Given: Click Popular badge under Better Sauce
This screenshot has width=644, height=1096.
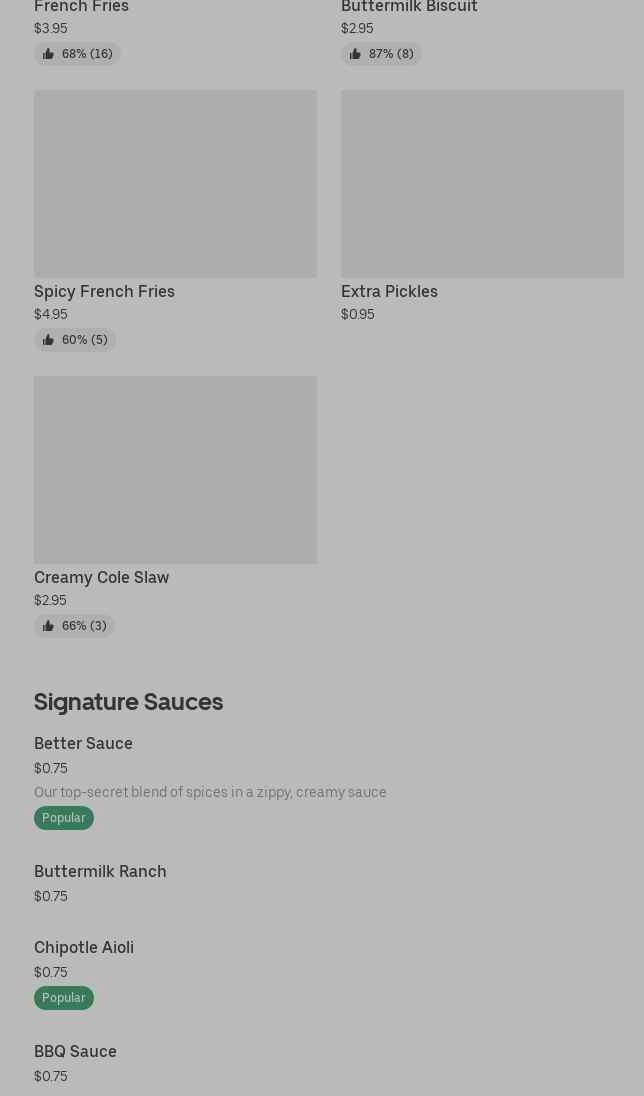Looking at the screenshot, I should tap(64, 818).
